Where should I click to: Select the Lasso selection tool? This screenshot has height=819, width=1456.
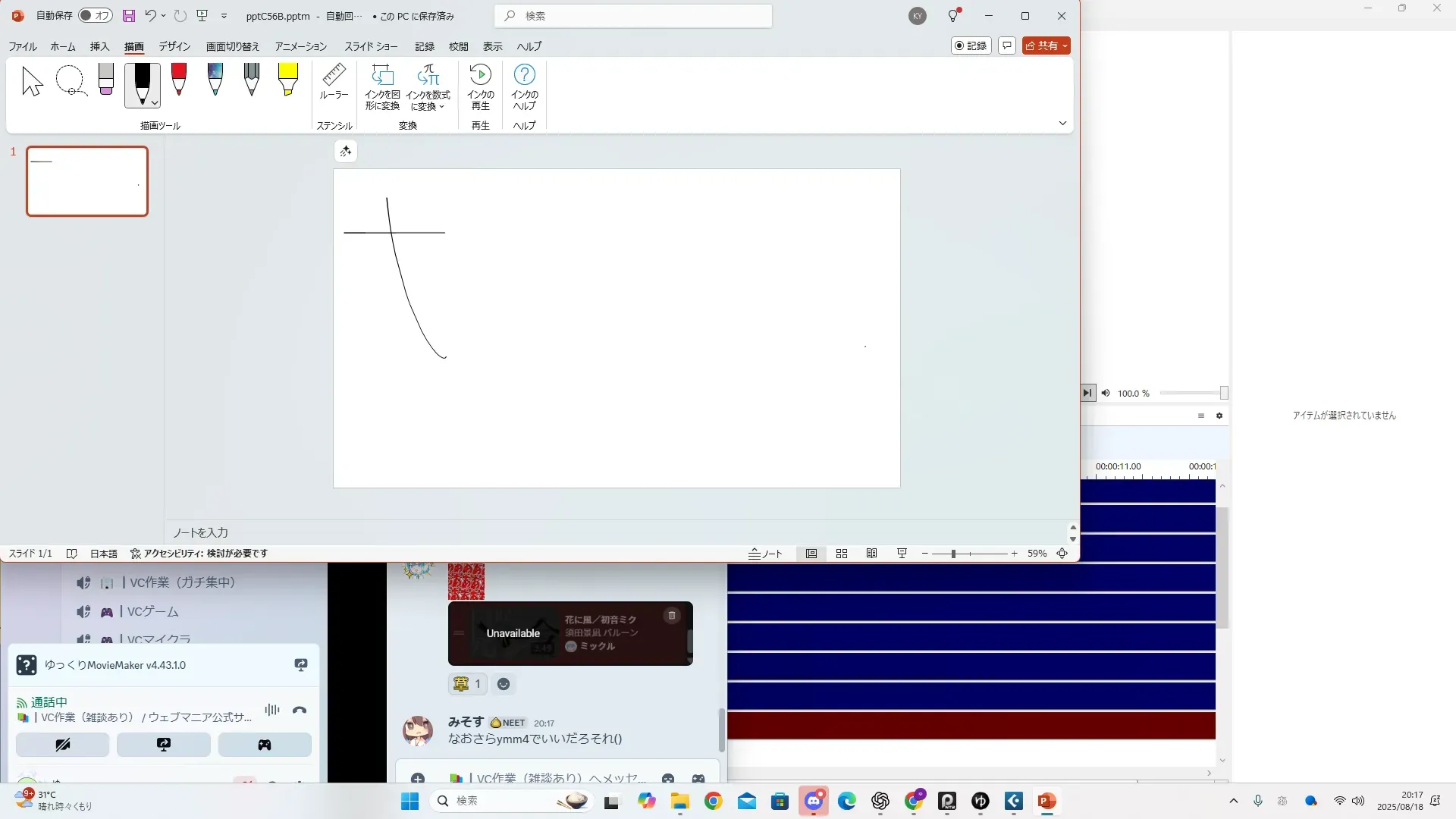(71, 80)
